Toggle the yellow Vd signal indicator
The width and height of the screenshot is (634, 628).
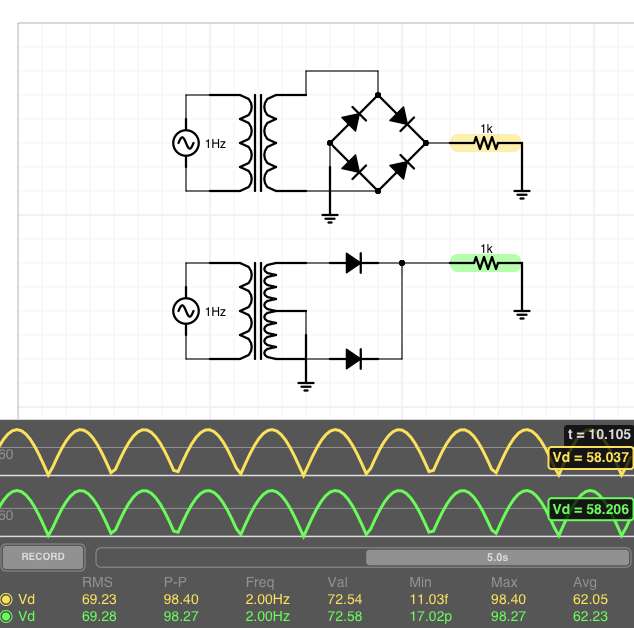click(x=7, y=599)
